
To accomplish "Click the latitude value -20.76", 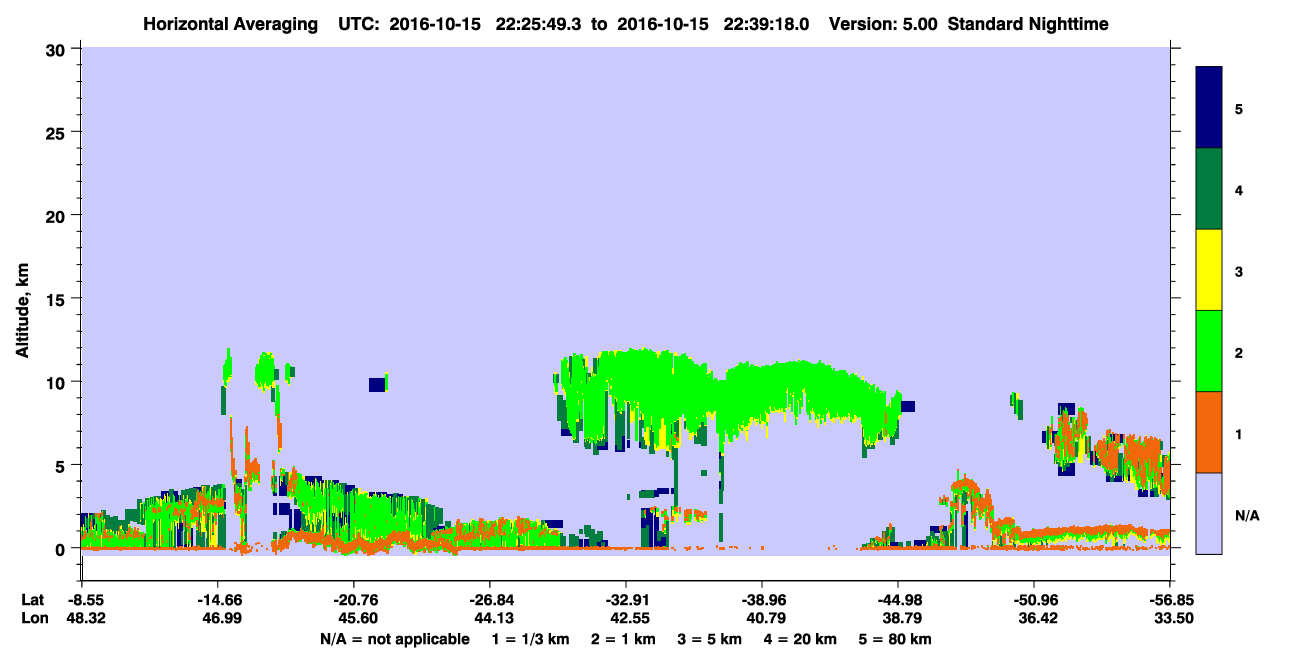I will (x=353, y=600).
